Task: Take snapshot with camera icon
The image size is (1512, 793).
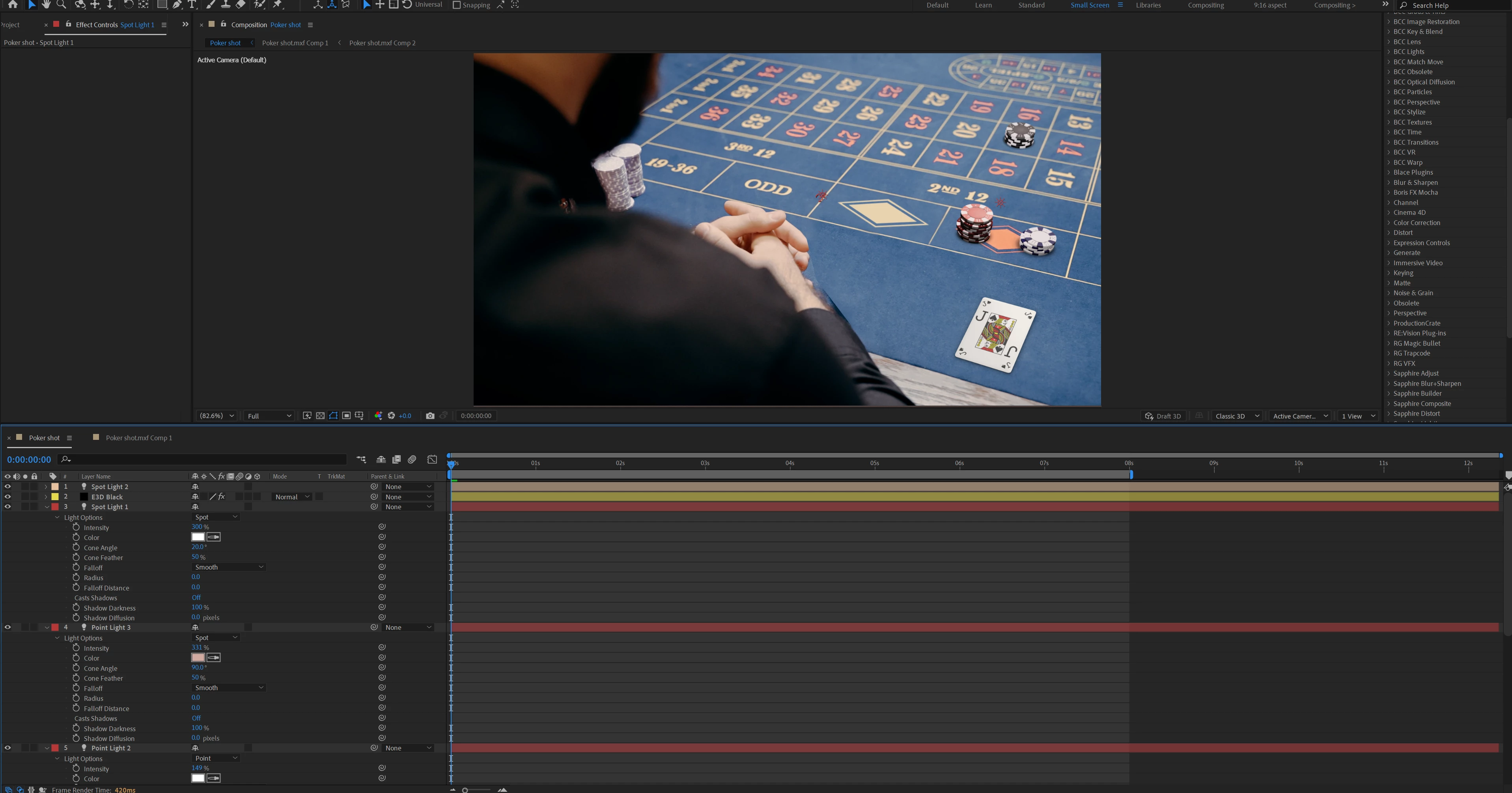Action: [x=430, y=416]
